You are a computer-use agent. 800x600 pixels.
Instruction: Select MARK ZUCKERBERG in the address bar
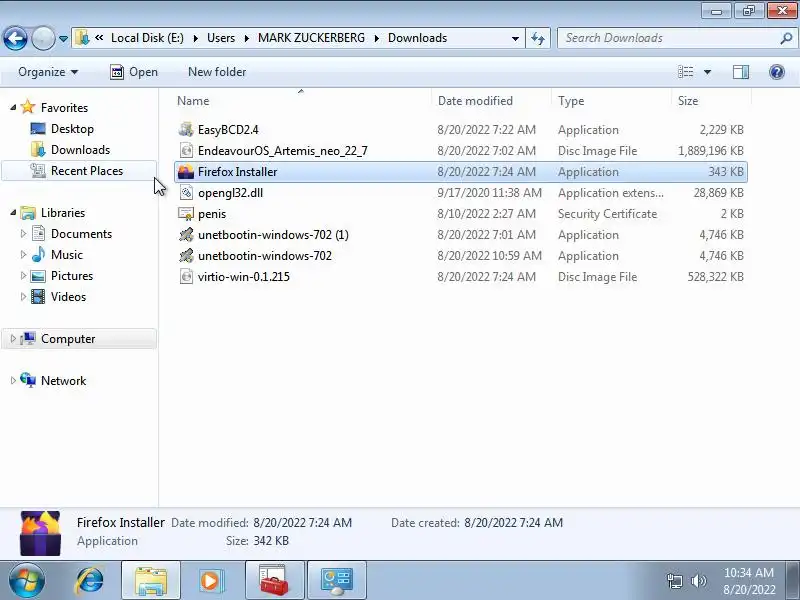311,38
